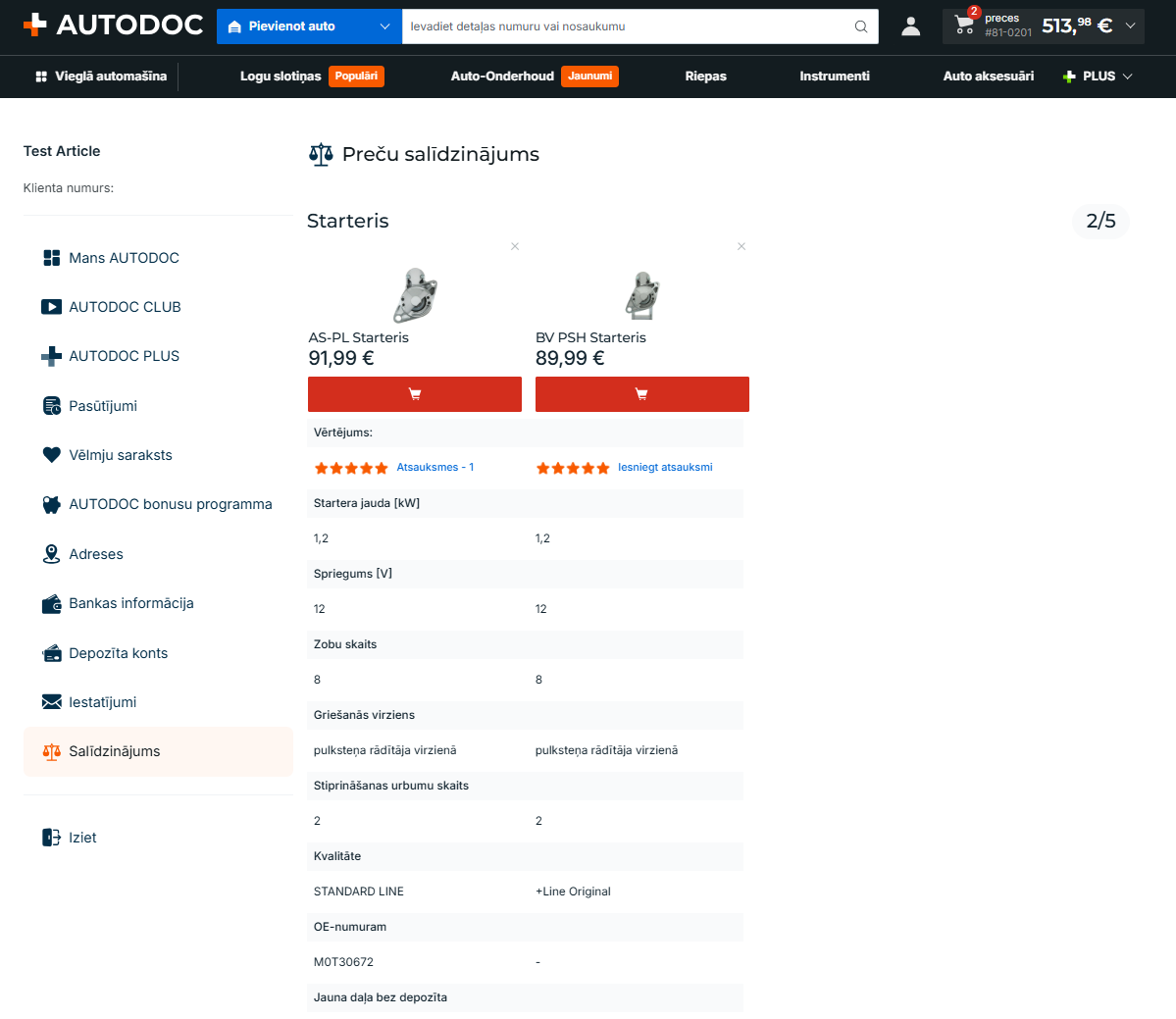The width and height of the screenshot is (1176, 1019).
Task: Open Depozīta konts link
Action: 119,653
